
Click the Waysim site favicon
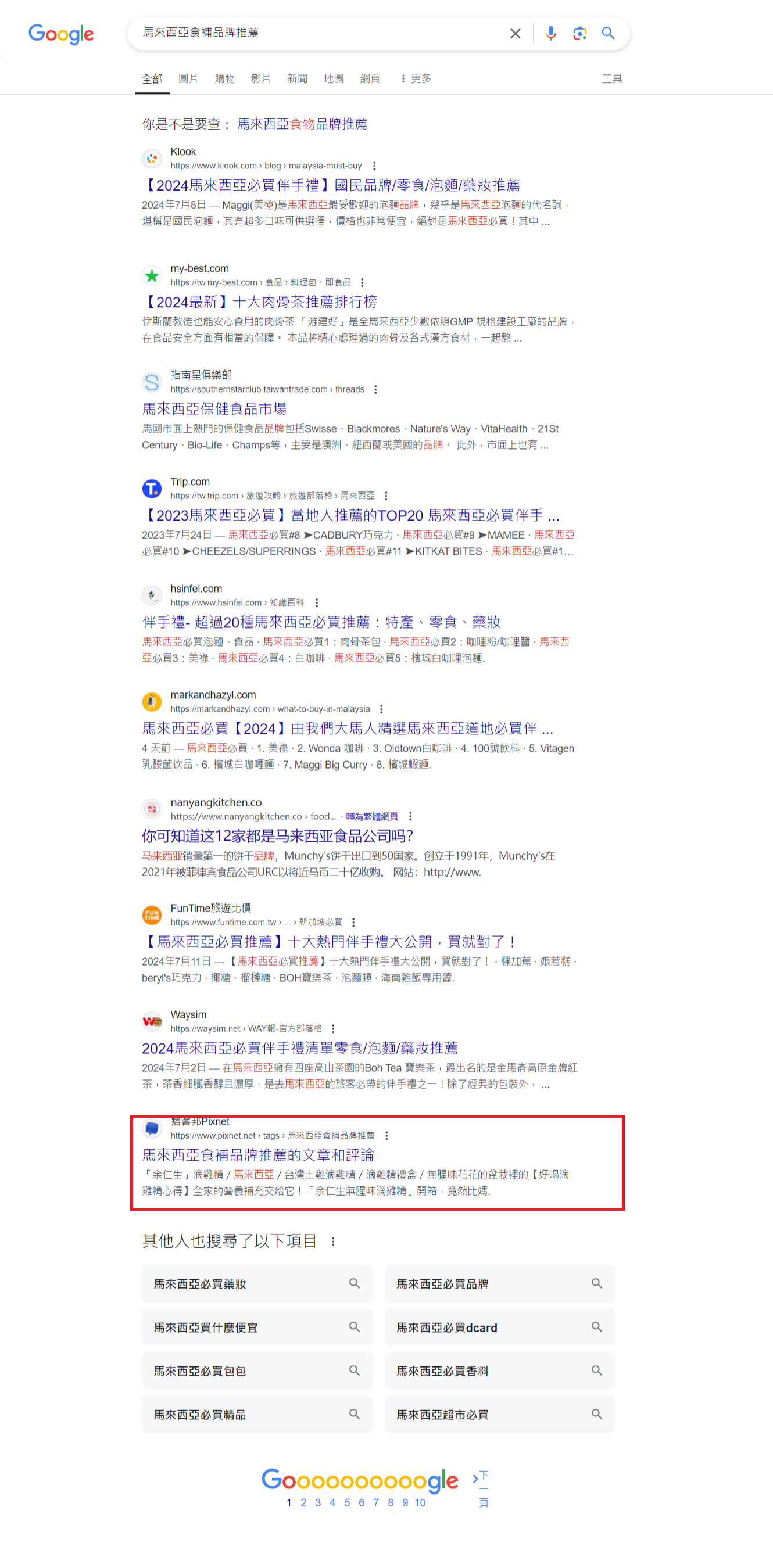(x=152, y=1021)
